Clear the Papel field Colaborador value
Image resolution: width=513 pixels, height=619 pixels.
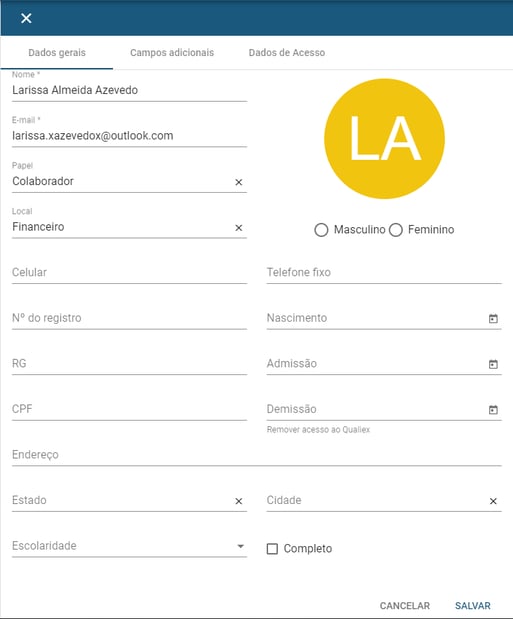[239, 182]
